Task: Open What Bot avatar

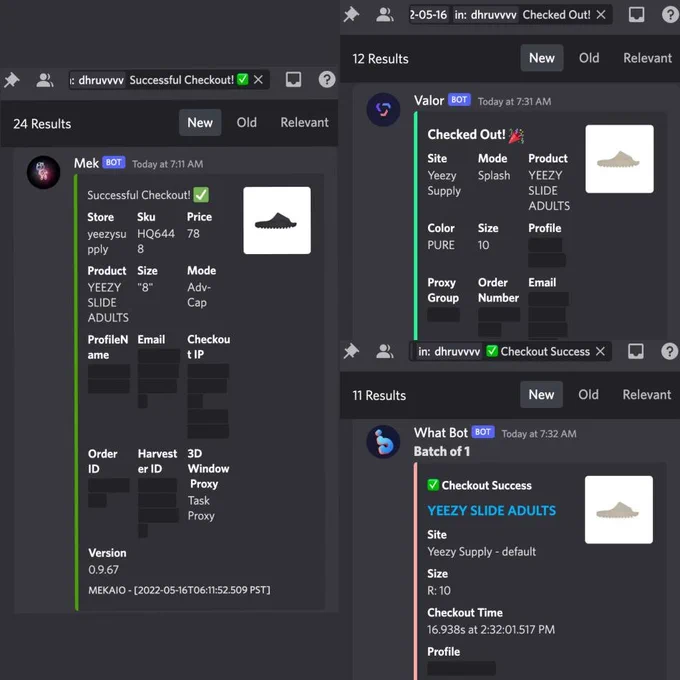Action: (x=383, y=441)
